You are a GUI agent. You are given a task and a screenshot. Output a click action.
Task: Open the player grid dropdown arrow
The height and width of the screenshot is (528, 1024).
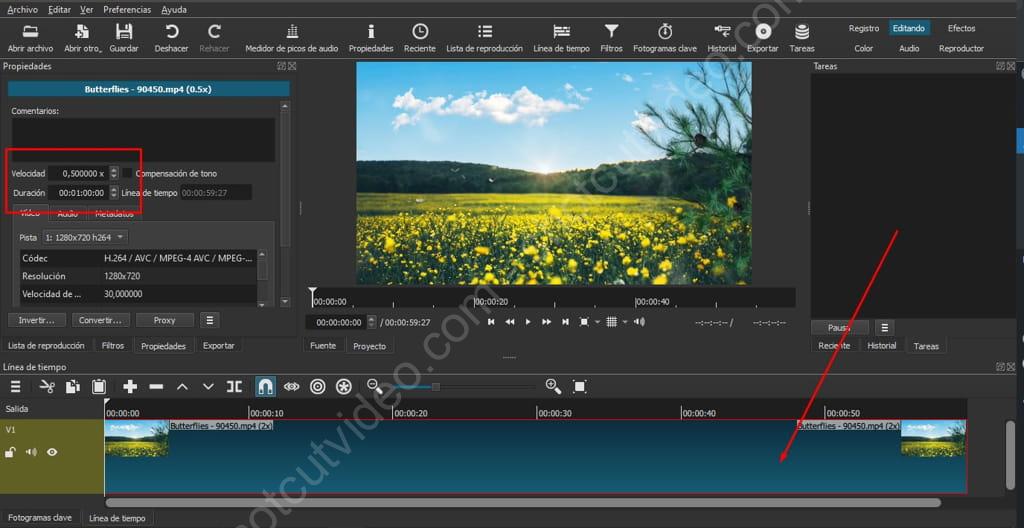click(x=625, y=322)
